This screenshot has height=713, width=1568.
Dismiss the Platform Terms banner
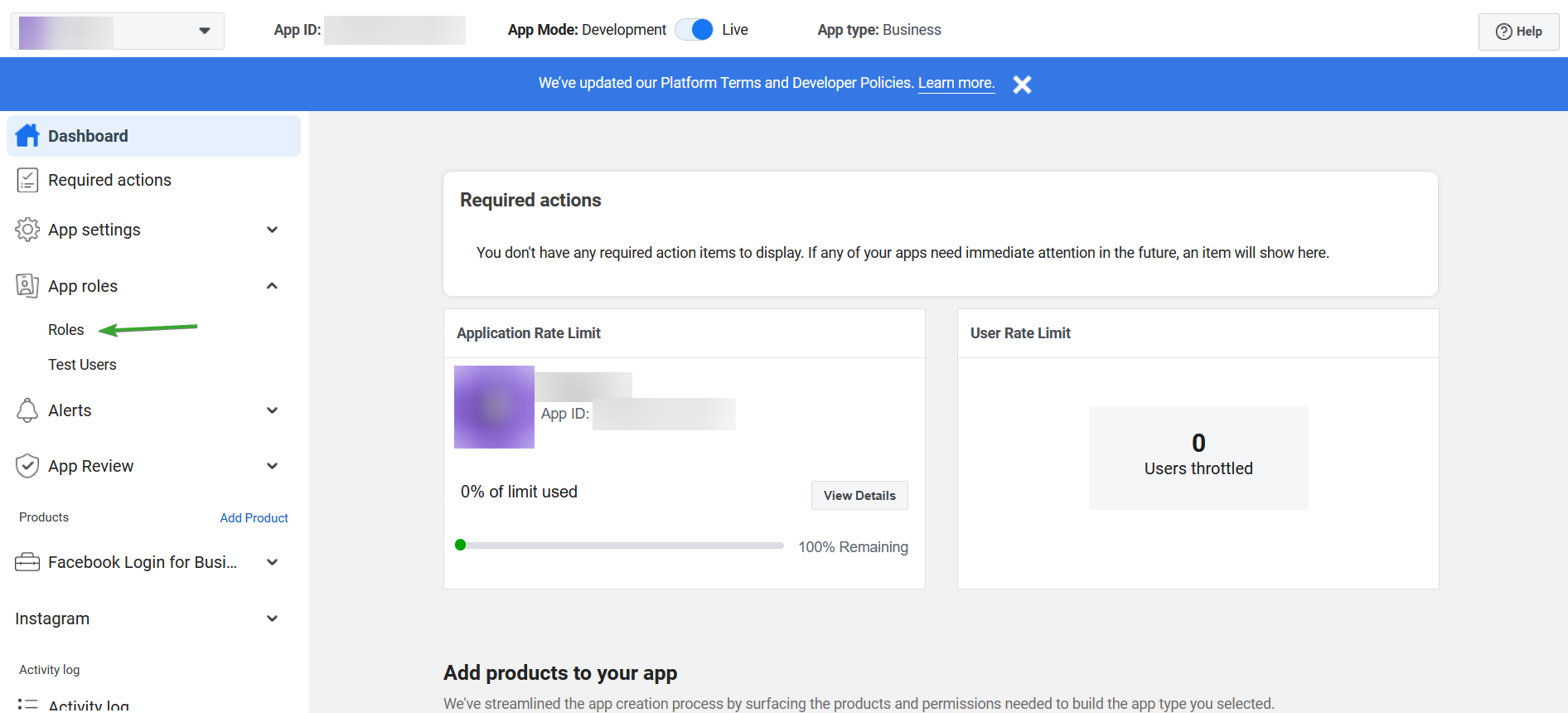(x=1022, y=85)
